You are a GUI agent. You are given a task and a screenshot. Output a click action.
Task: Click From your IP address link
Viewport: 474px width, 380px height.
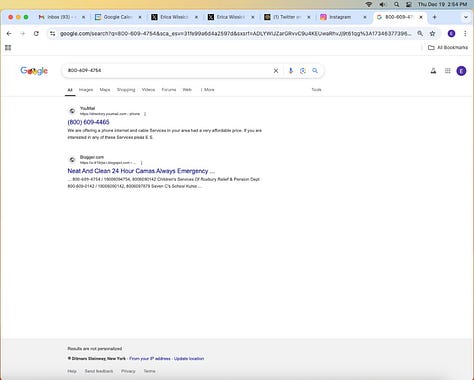click(x=150, y=359)
